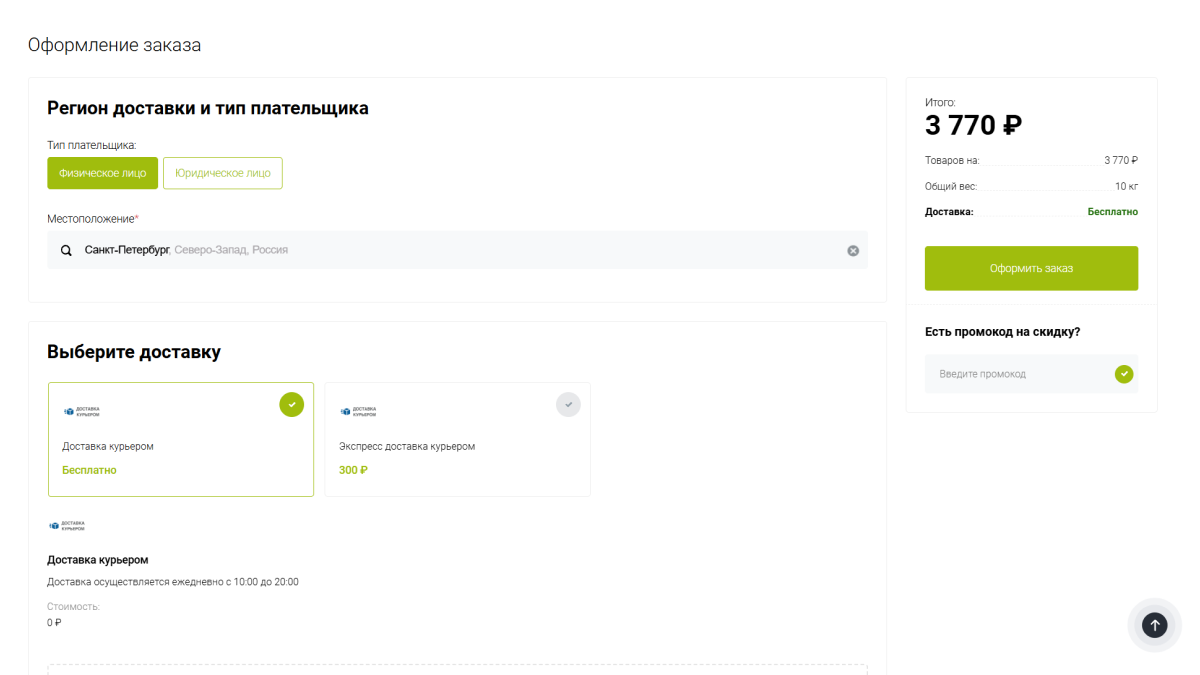Viewport: 1200px width, 675px height.
Task: Click courier logo in Доставка курьером card
Action: click(81, 411)
